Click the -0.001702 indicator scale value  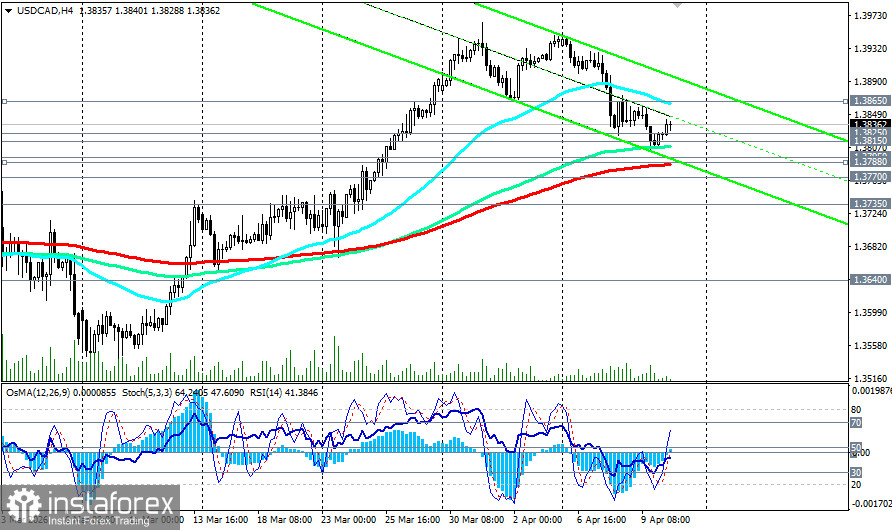coord(871,503)
